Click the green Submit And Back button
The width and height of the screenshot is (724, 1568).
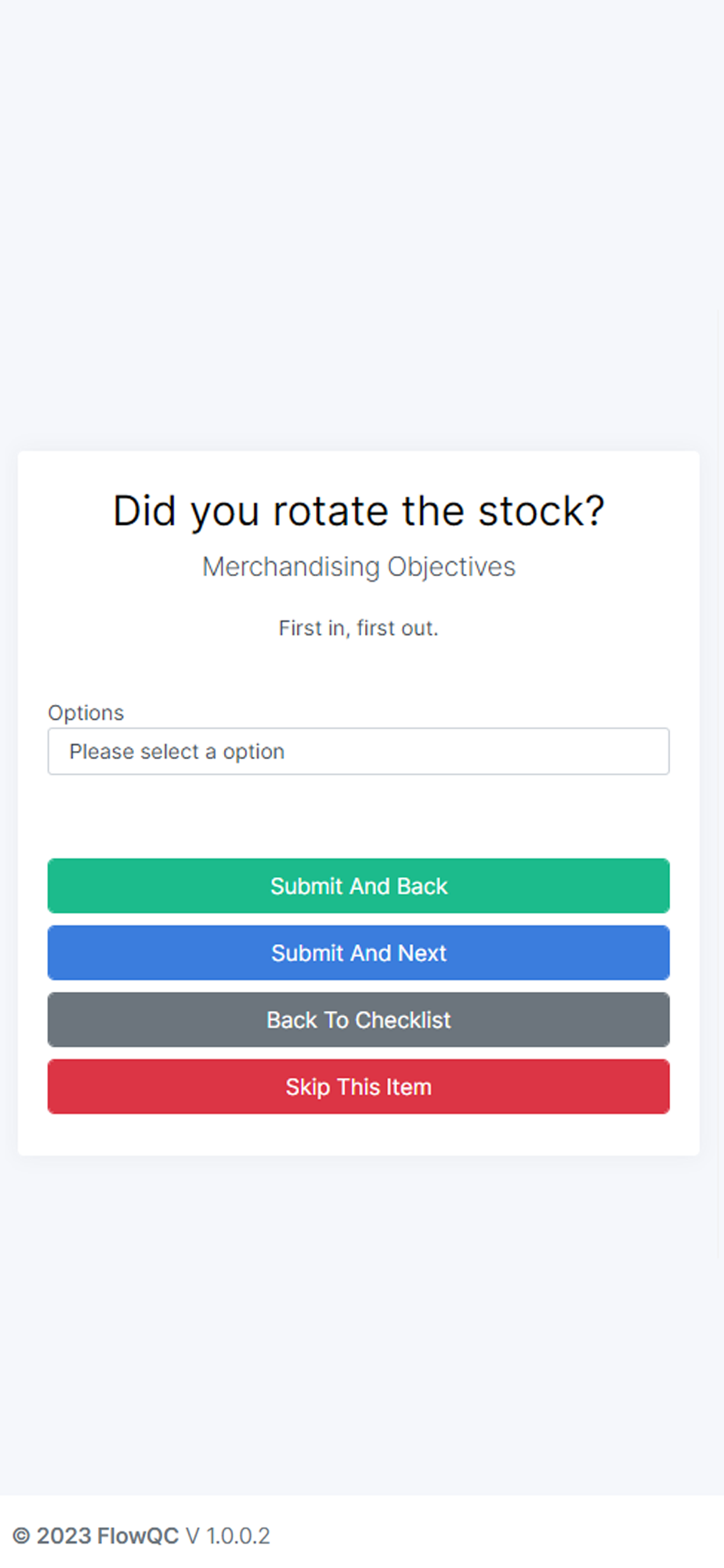(x=358, y=886)
